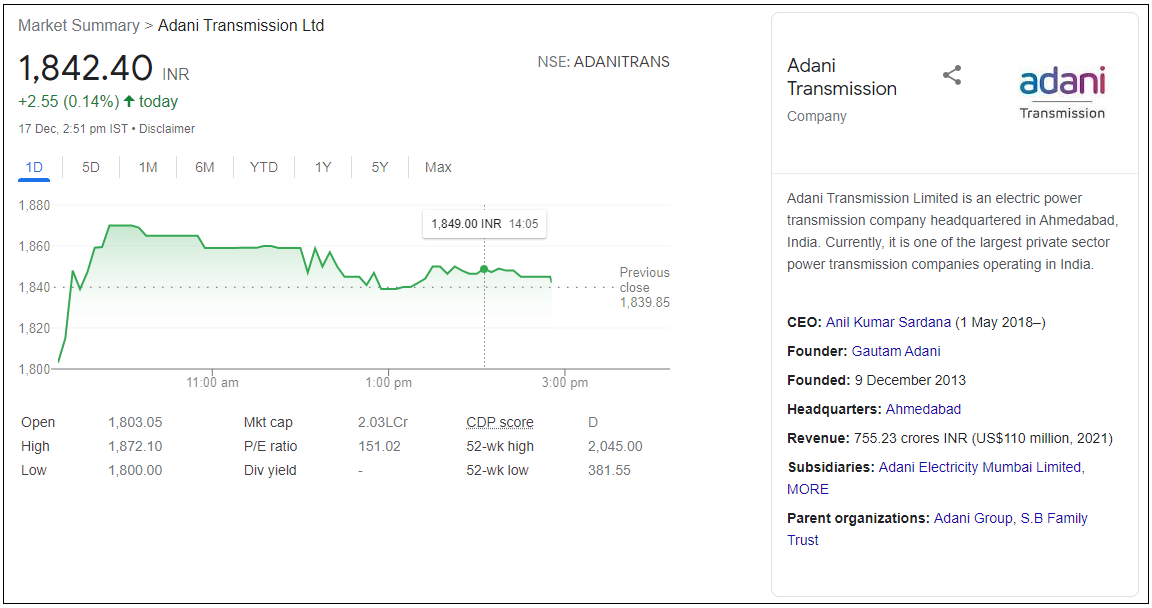1152x608 pixels.
Task: Click the P/E ratio value 151.02
Action: (x=379, y=446)
